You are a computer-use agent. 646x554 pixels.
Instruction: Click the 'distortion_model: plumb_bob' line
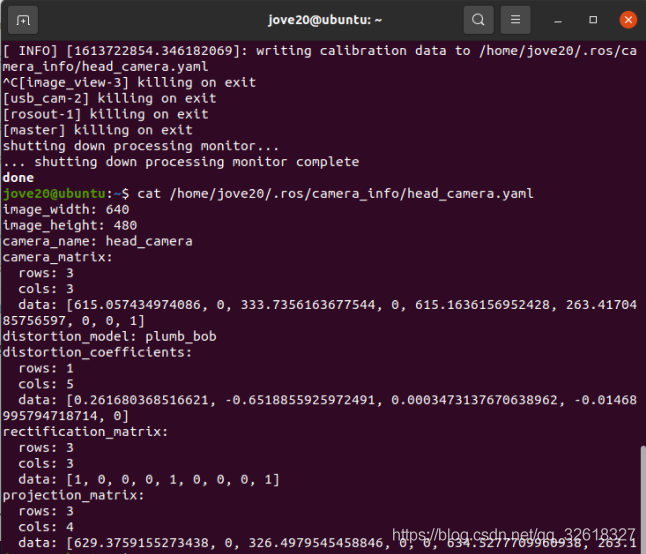[x=110, y=337]
